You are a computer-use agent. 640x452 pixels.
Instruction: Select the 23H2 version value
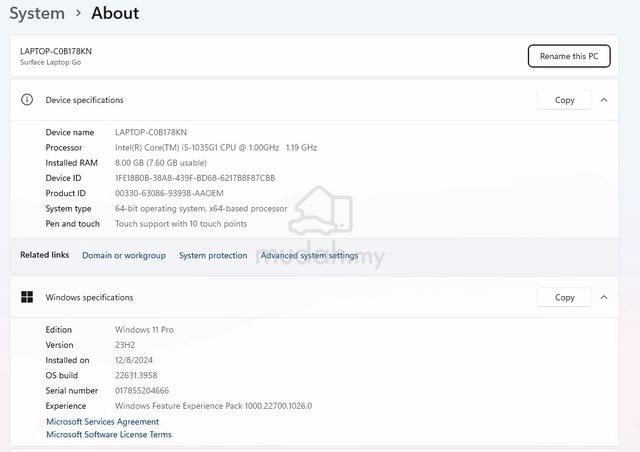[x=124, y=345]
